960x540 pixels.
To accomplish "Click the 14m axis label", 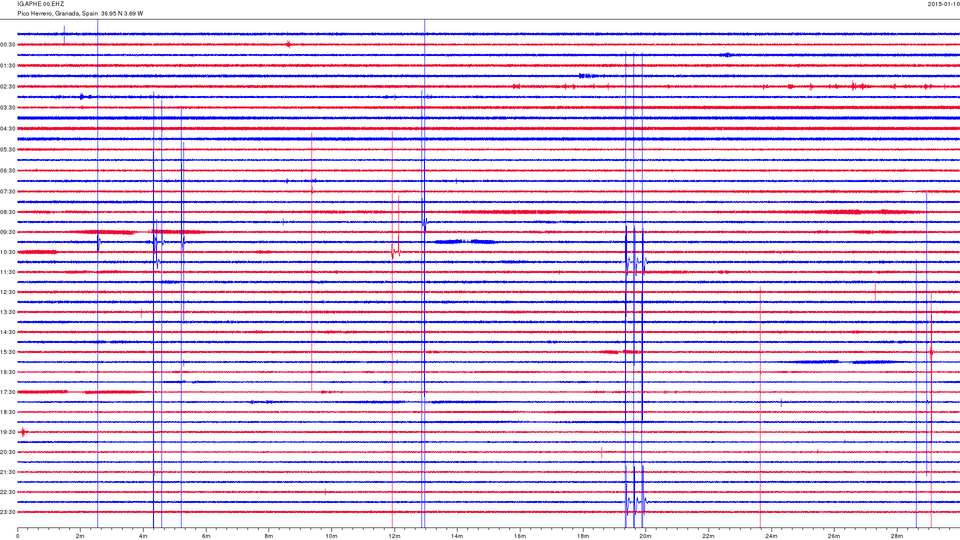I will 457,536.
